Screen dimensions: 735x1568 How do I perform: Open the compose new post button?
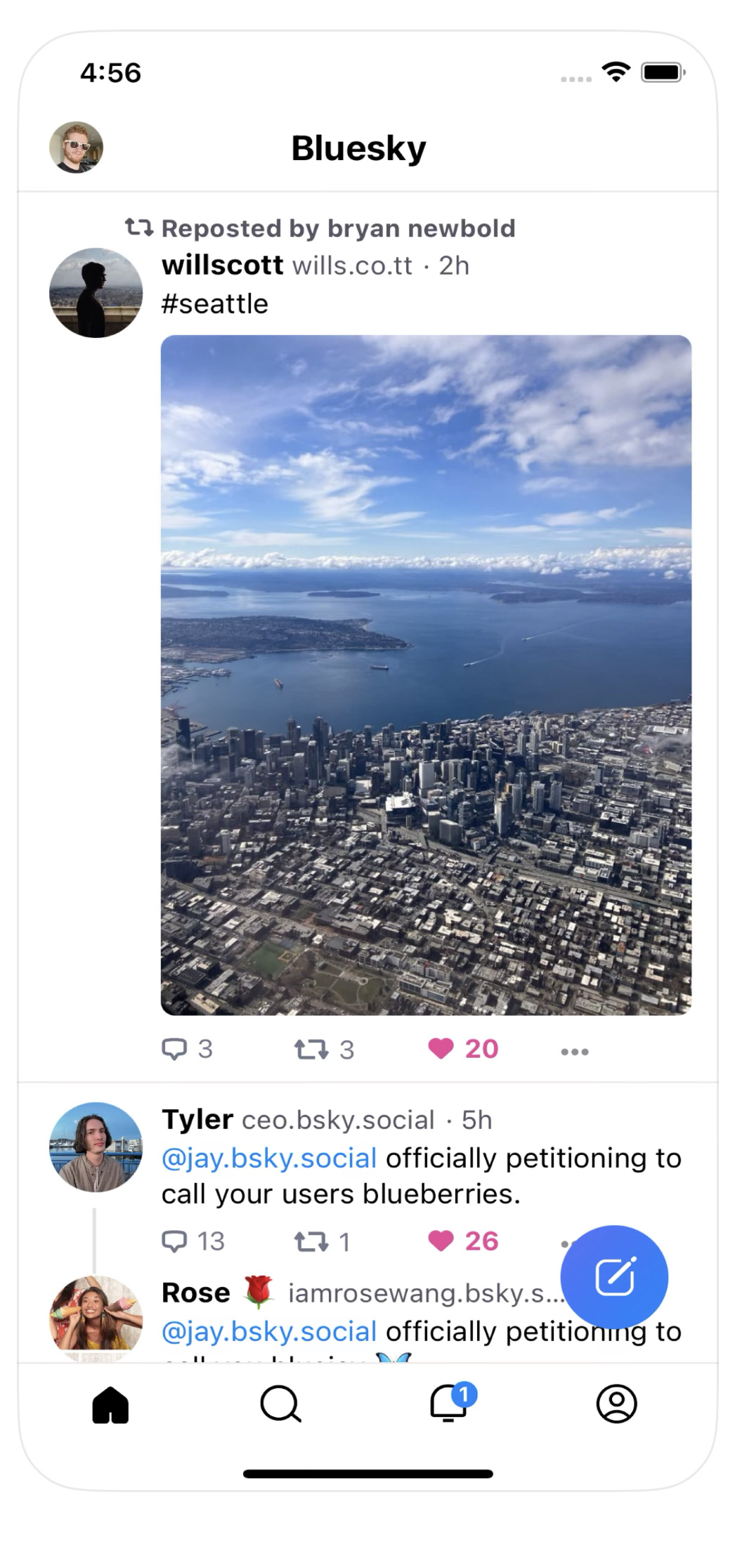(x=613, y=1276)
